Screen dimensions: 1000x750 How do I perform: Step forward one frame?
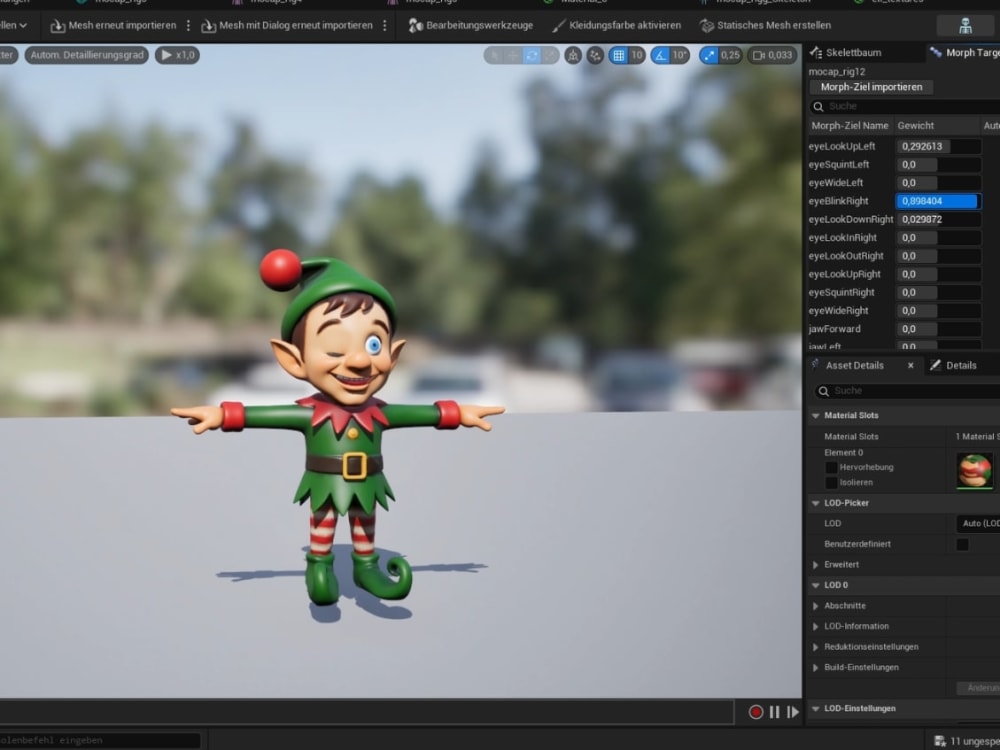[793, 712]
